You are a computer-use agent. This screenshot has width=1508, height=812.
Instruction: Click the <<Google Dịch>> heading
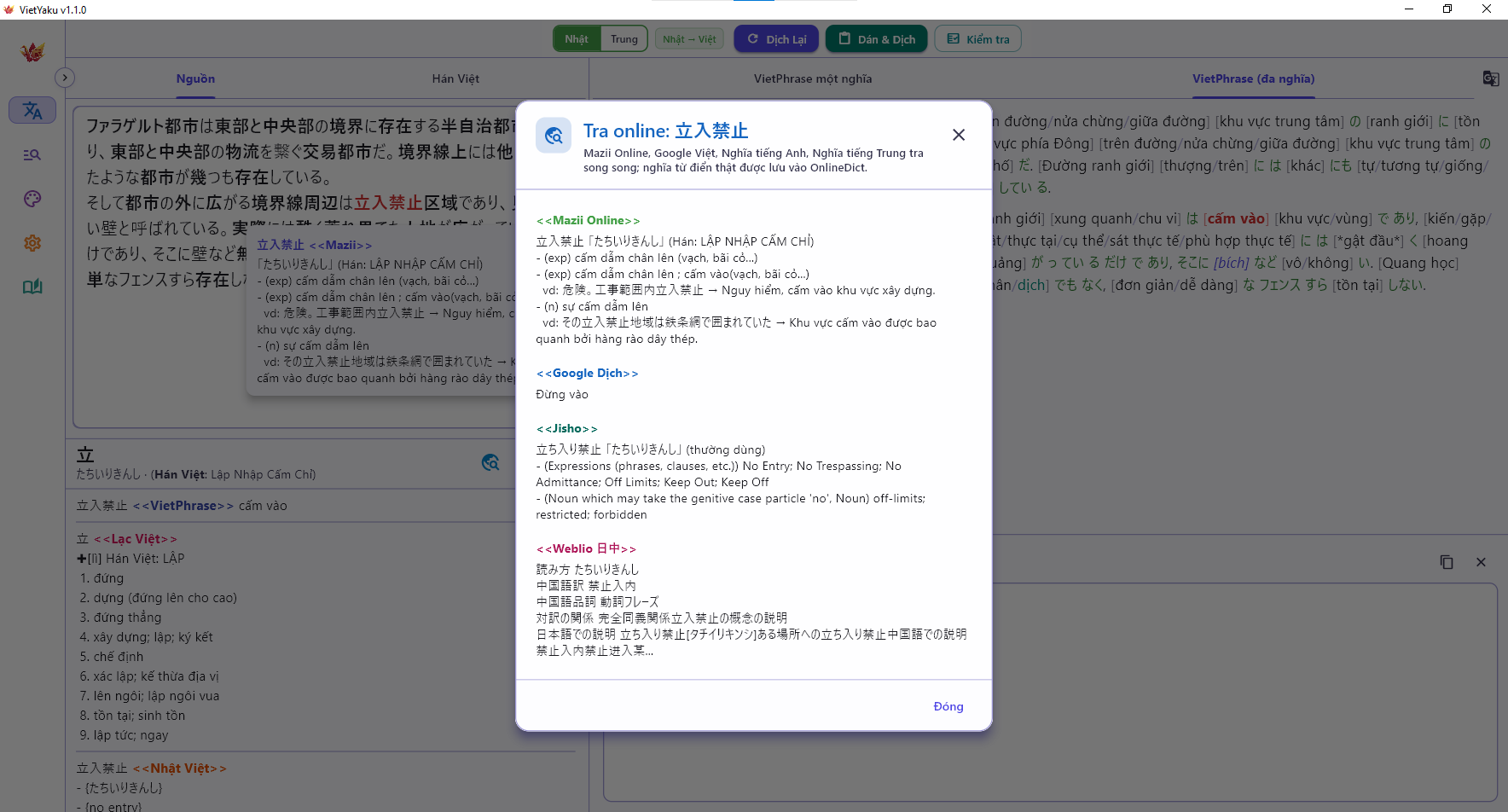[x=587, y=373]
